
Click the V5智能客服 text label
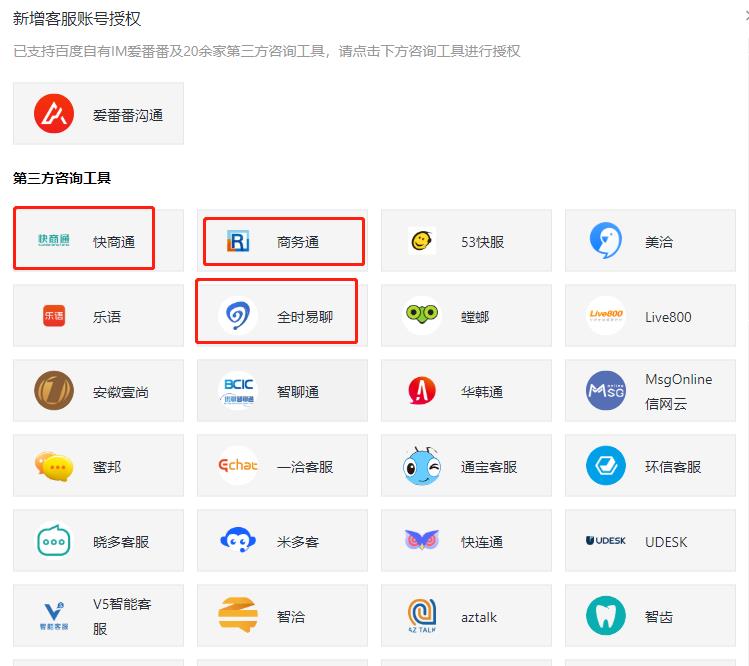point(122,616)
